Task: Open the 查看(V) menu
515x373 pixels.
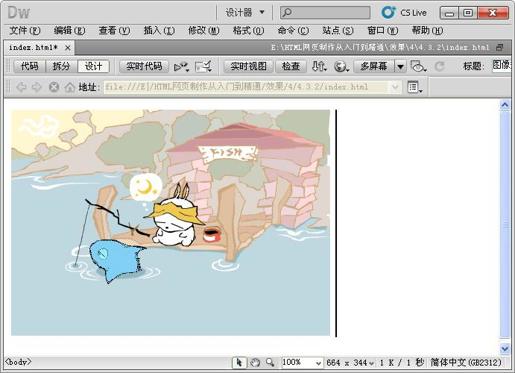Action: coord(114,31)
